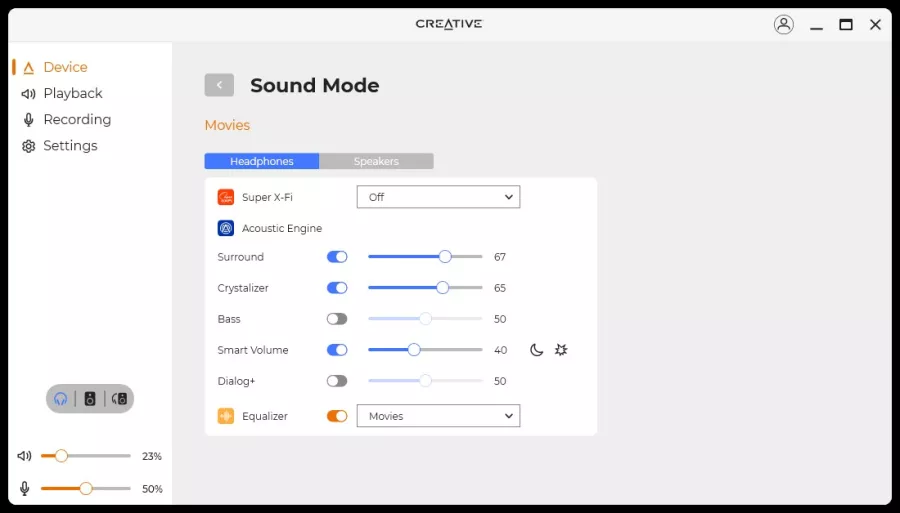900x513 pixels.
Task: Minimize the Creative app window
Action: click(x=816, y=26)
